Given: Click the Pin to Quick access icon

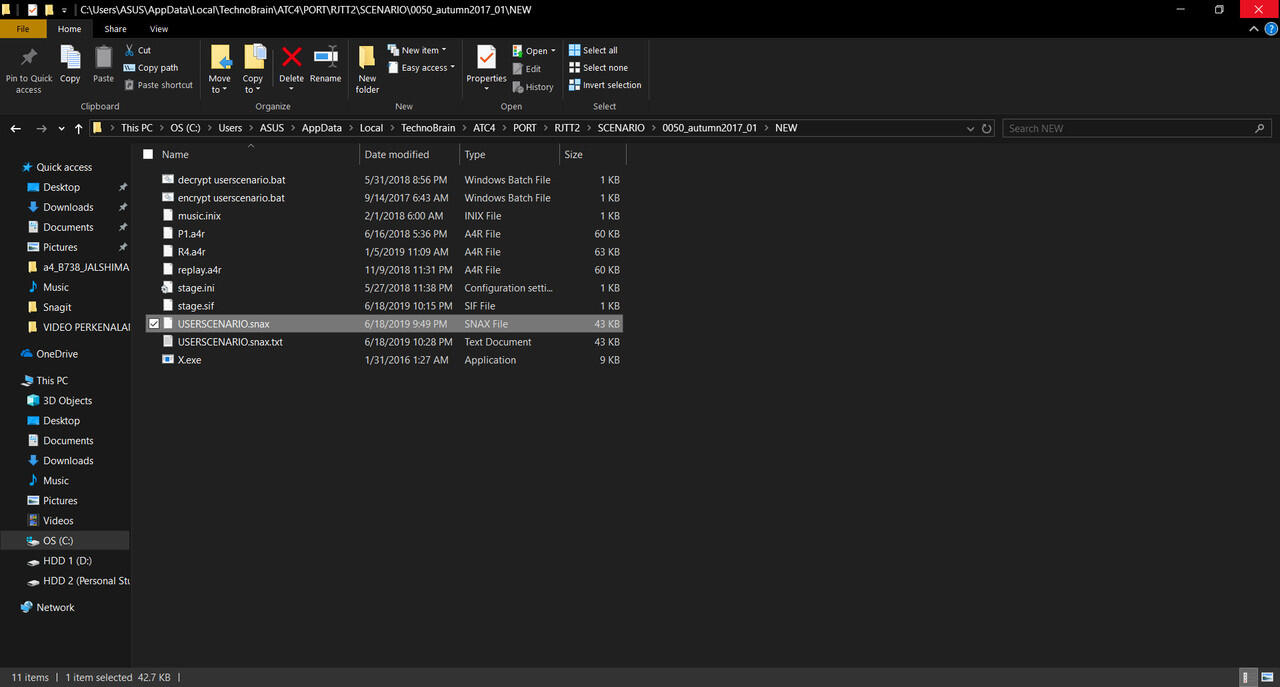Looking at the screenshot, I should click(29, 59).
